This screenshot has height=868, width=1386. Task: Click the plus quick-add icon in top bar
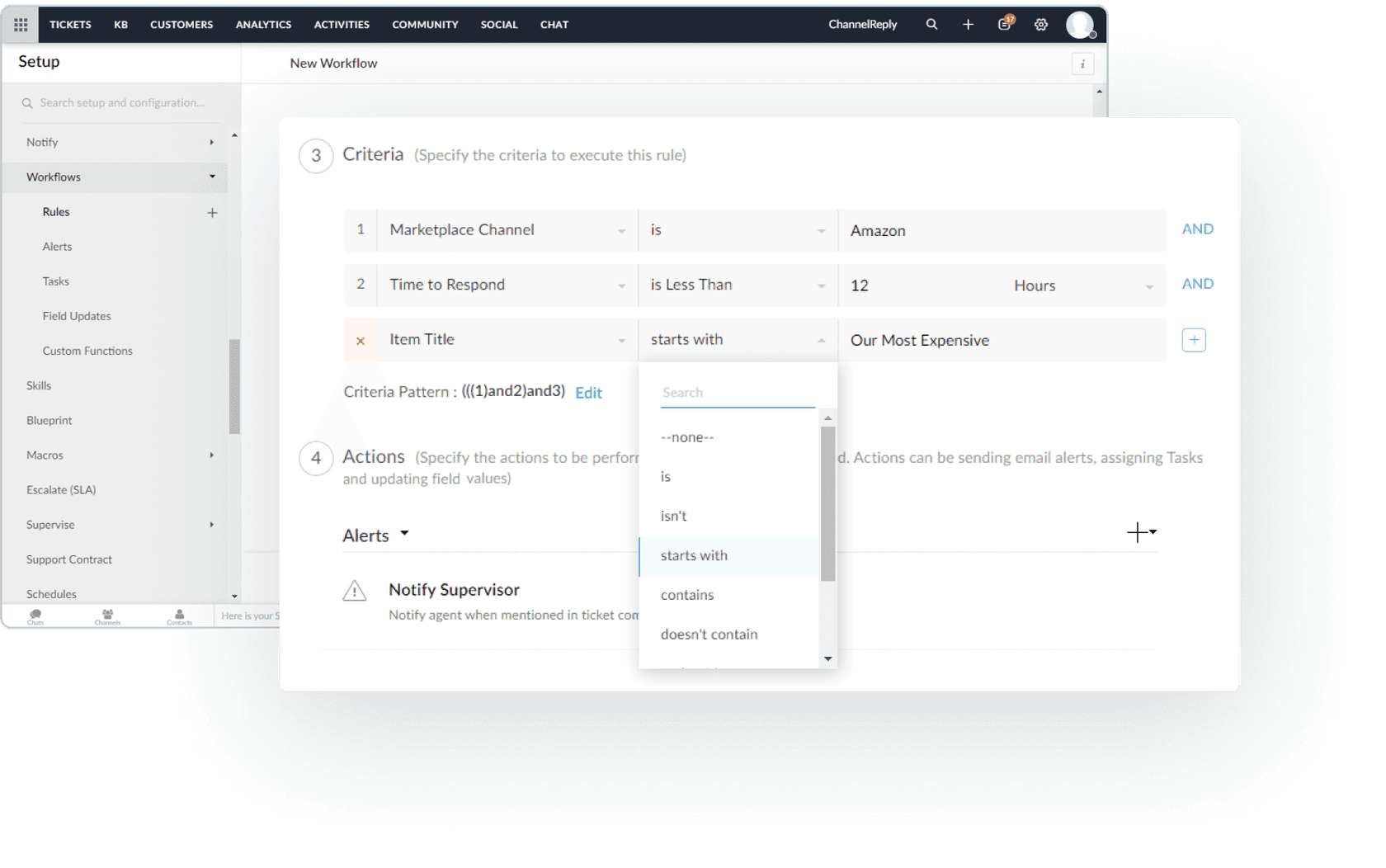click(968, 25)
